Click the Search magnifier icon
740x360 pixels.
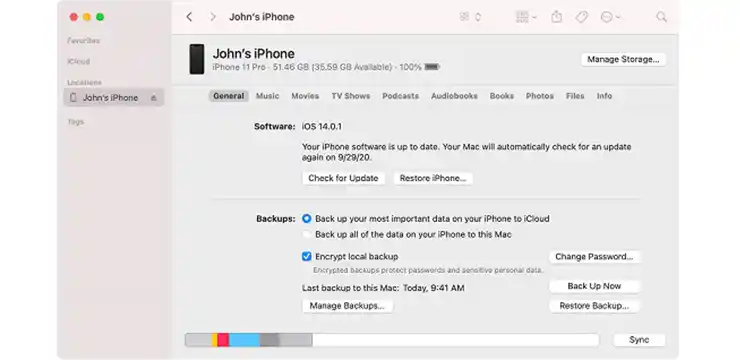[662, 17]
